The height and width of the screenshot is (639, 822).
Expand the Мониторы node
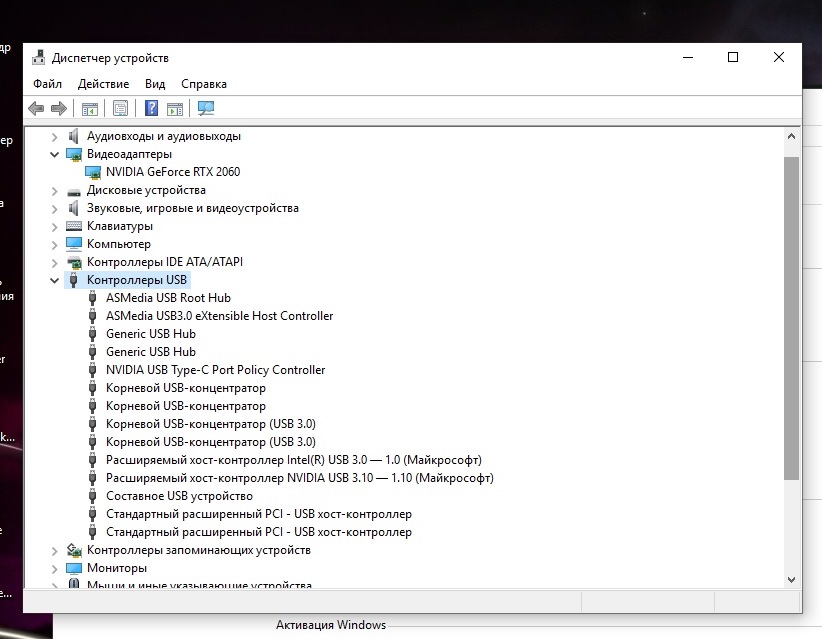click(x=55, y=569)
